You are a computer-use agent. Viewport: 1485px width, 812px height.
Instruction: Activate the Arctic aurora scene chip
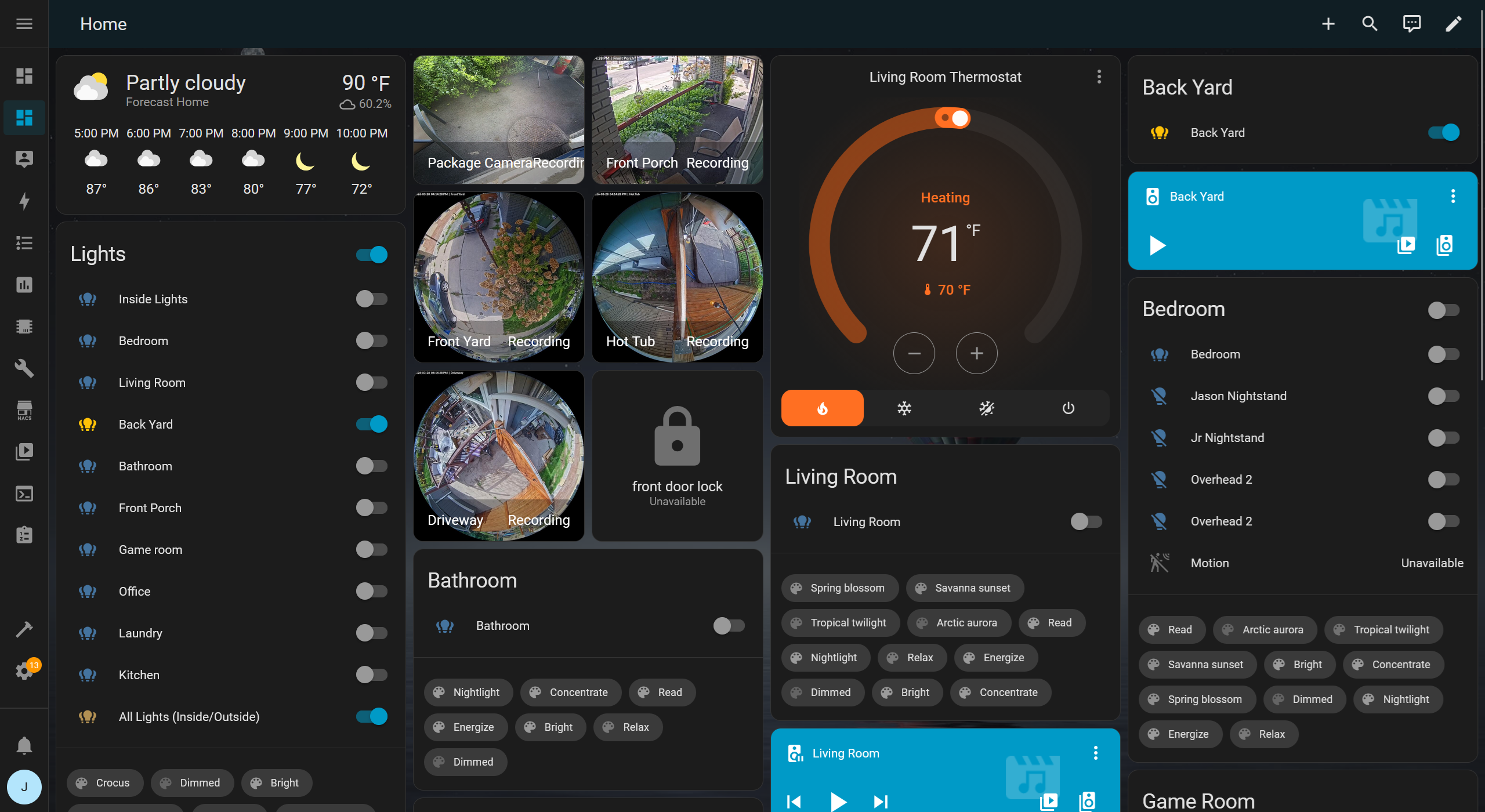pyautogui.click(x=958, y=622)
